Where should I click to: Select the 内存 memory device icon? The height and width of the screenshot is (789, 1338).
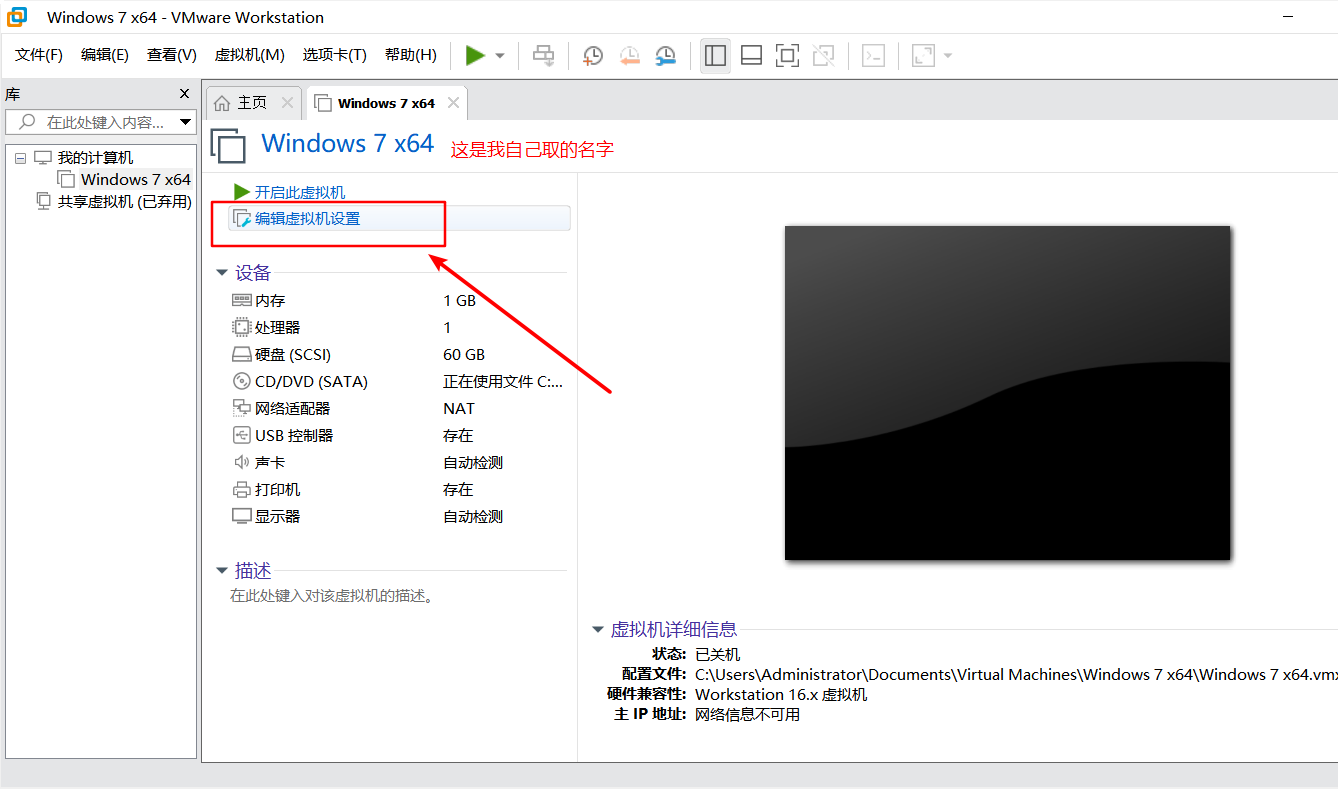coord(241,300)
